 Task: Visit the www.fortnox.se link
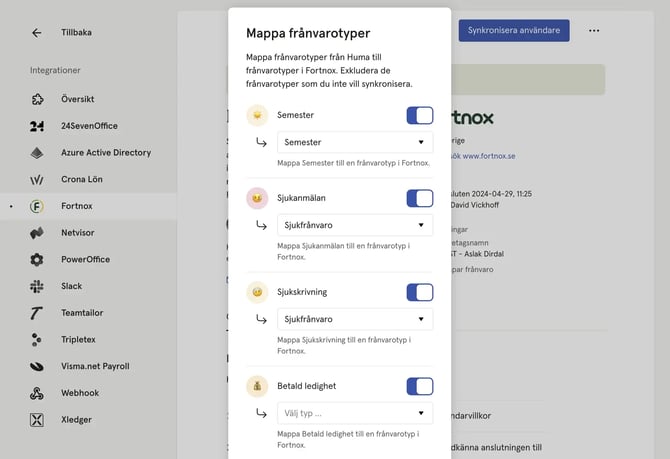click(489, 156)
